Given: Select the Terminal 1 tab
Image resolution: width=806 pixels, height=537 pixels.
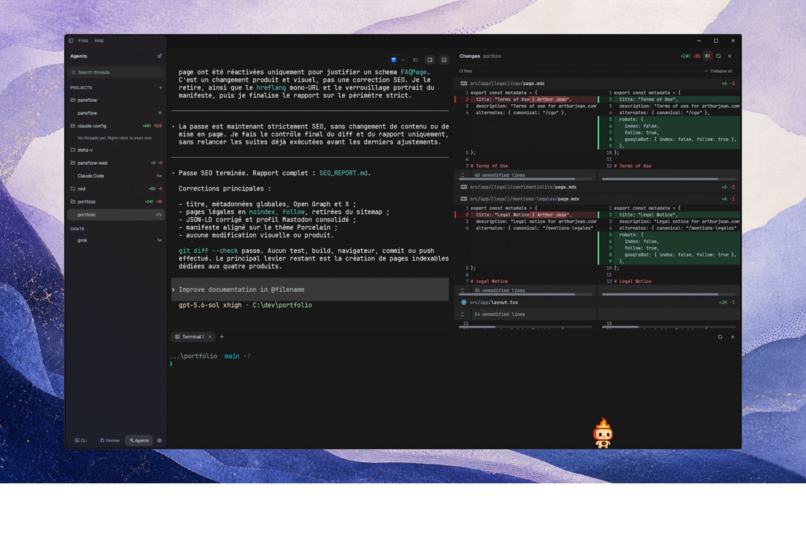Looking at the screenshot, I should tap(193, 337).
